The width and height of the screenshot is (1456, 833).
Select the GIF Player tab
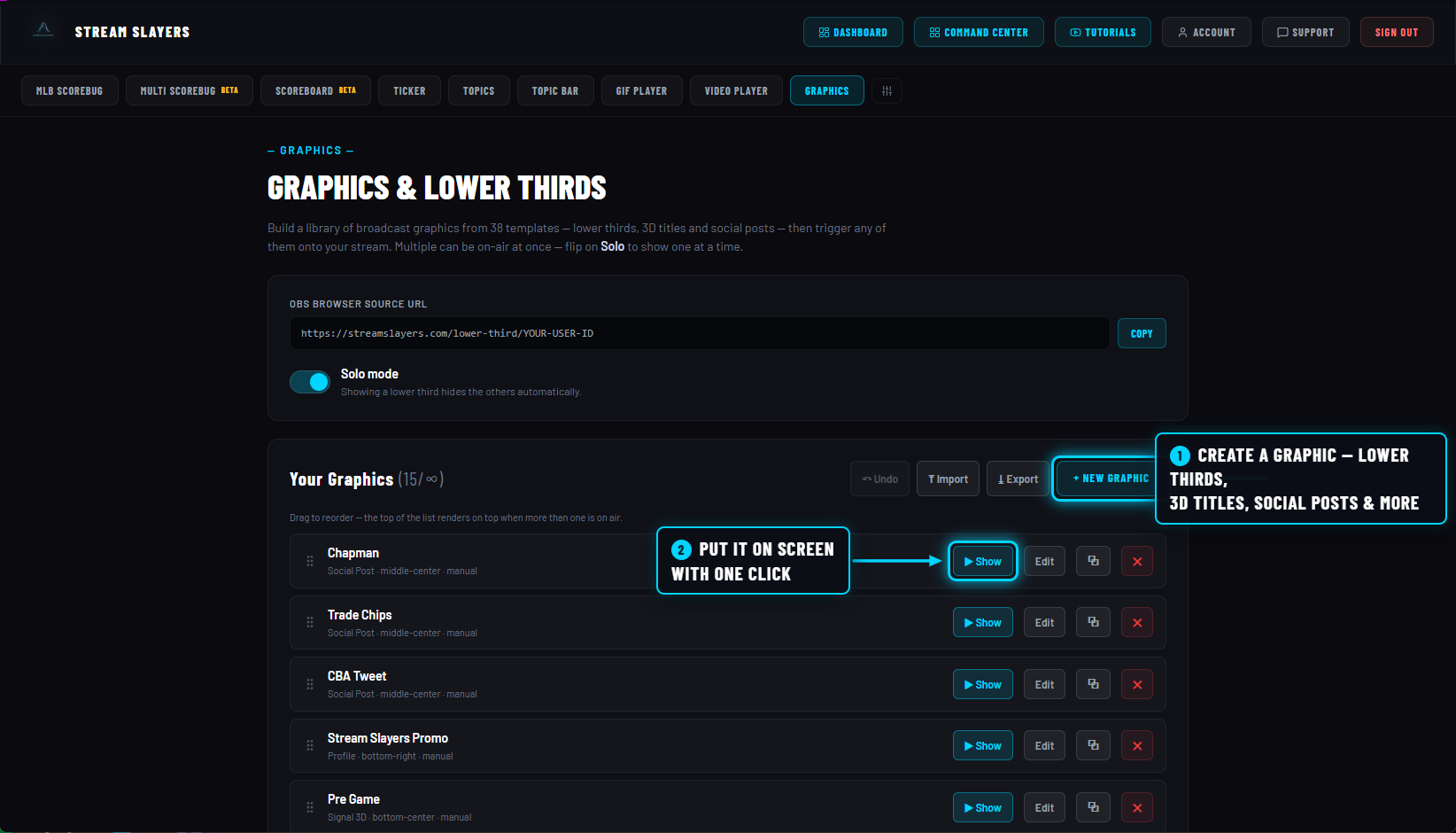pos(642,91)
